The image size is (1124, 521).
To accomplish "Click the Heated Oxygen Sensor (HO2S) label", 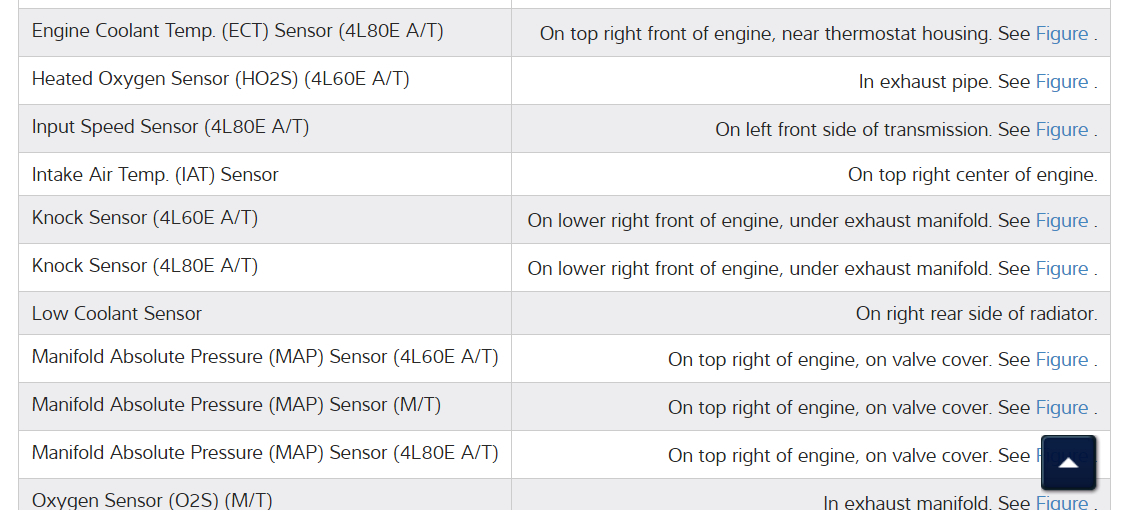I will (x=220, y=79).
